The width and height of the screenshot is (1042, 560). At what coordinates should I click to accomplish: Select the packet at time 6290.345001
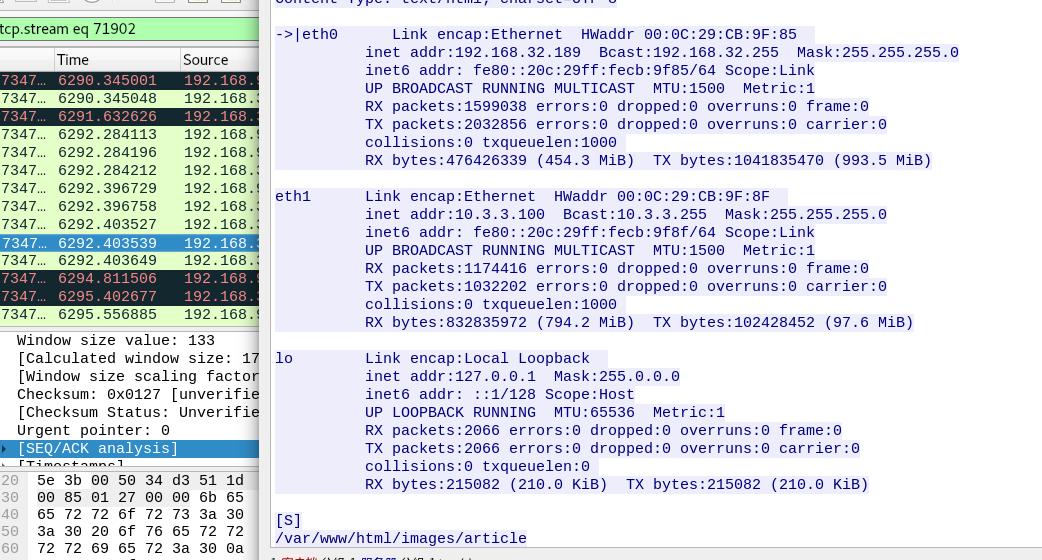107,81
